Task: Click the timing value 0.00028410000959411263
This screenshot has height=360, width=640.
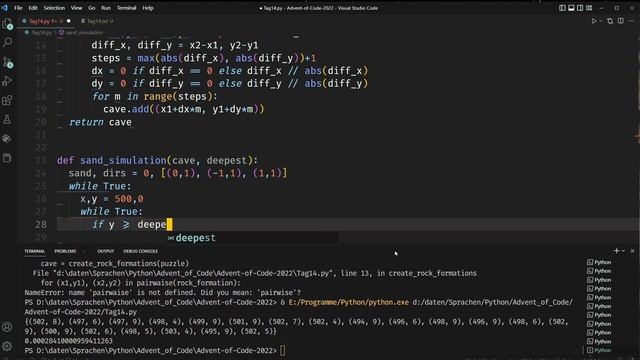Action: click(68, 341)
